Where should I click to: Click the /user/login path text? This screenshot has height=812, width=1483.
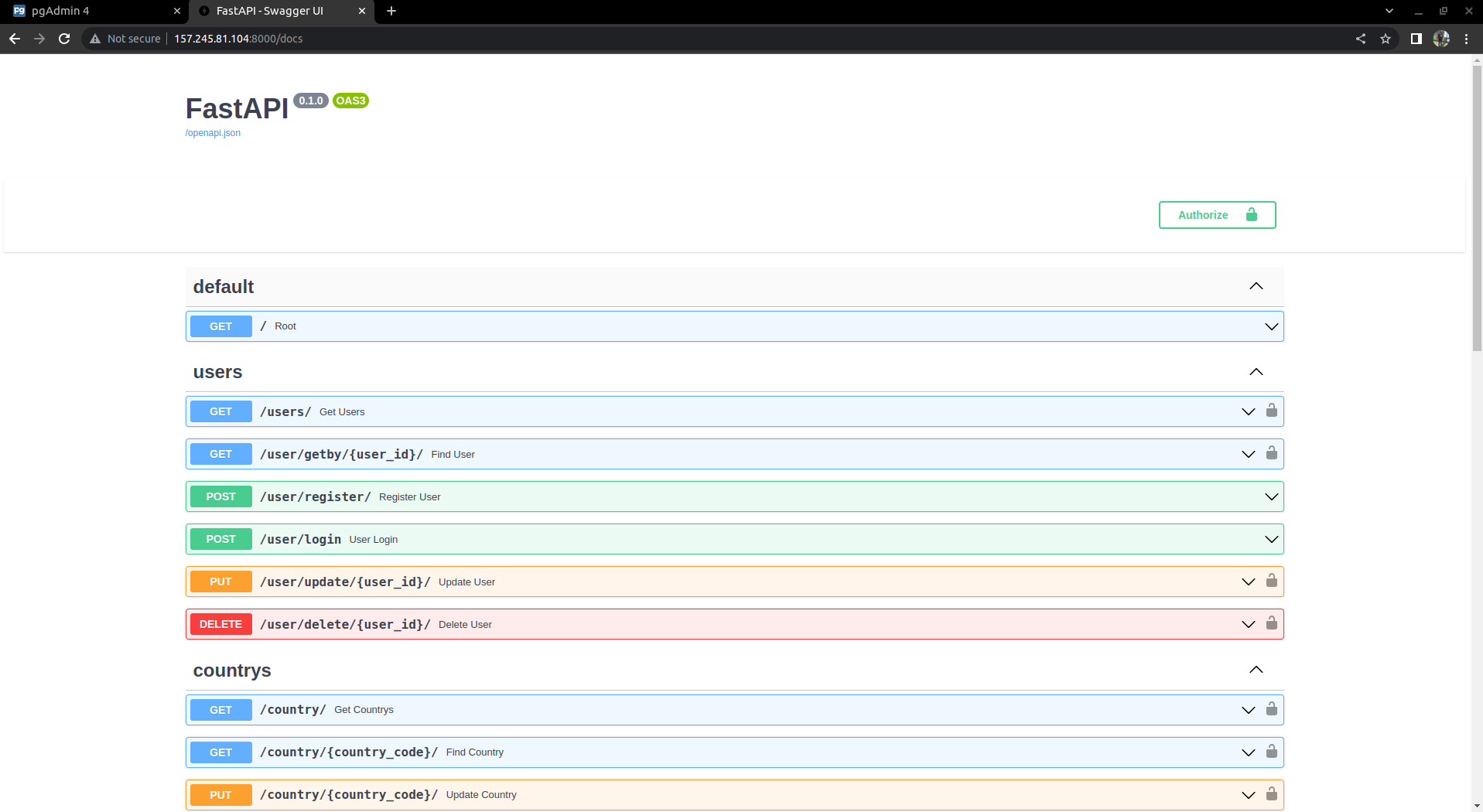[300, 539]
